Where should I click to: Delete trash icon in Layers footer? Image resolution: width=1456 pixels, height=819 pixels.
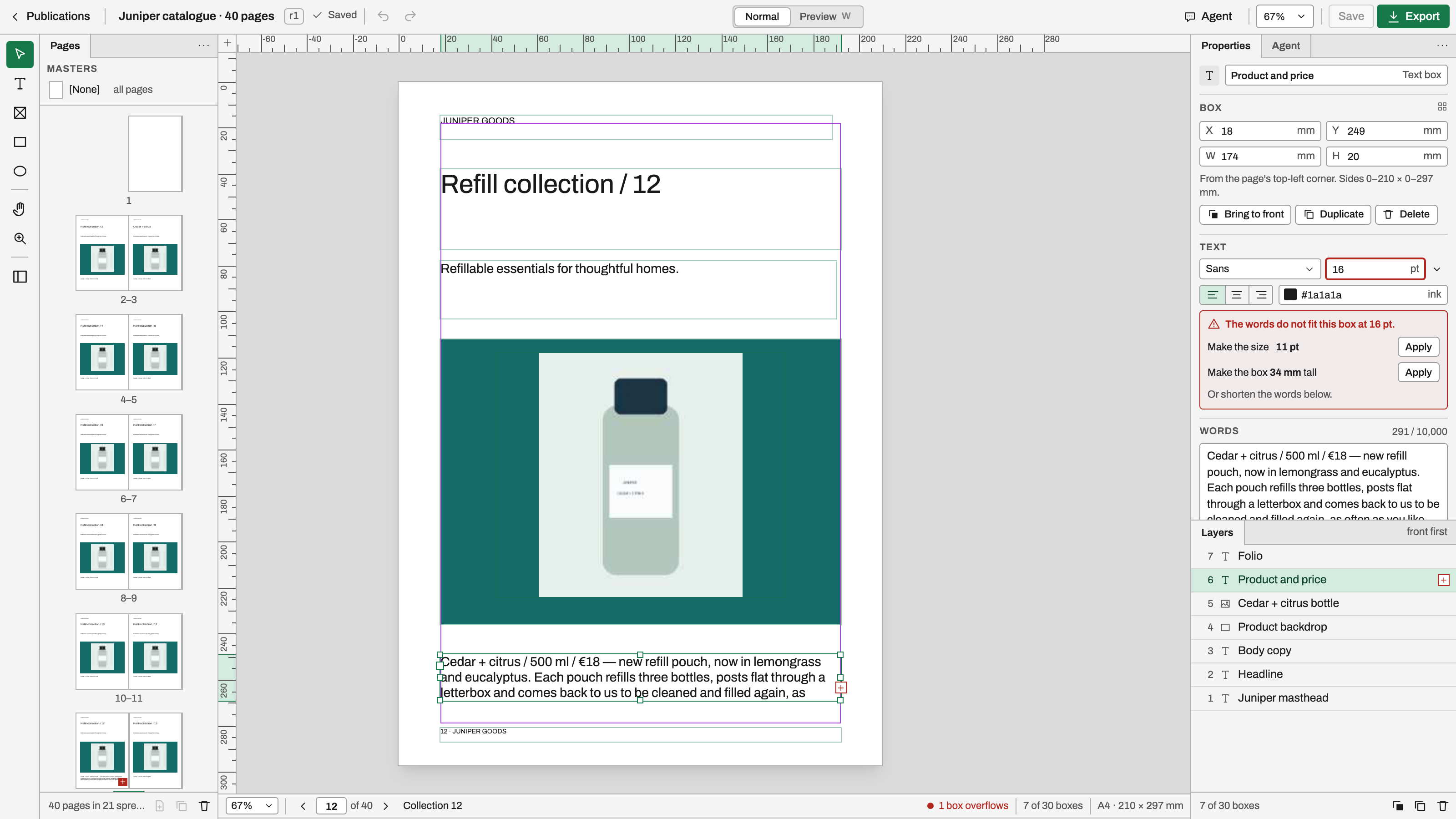point(1442,806)
